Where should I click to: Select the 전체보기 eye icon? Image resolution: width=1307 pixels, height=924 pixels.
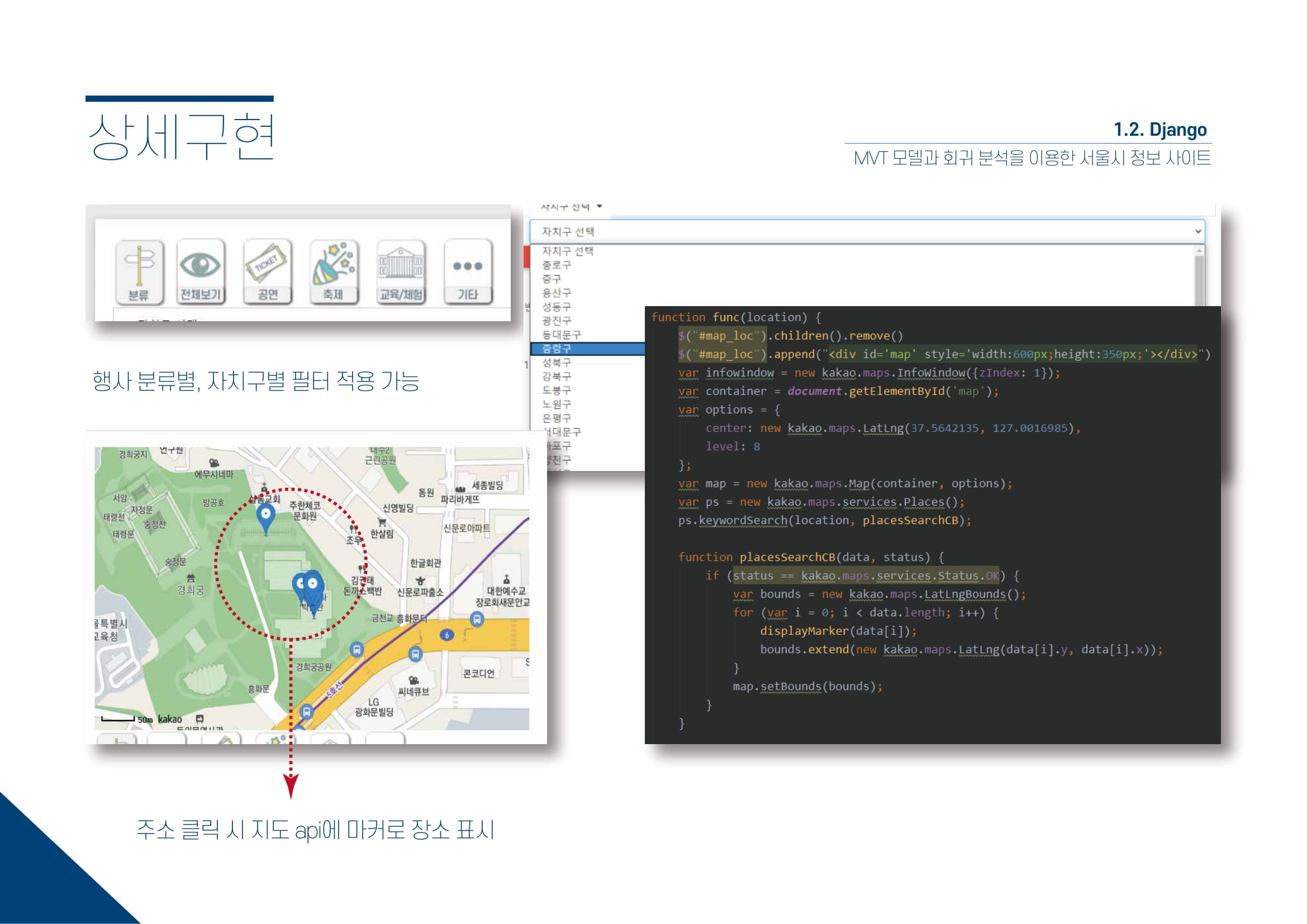click(x=201, y=272)
